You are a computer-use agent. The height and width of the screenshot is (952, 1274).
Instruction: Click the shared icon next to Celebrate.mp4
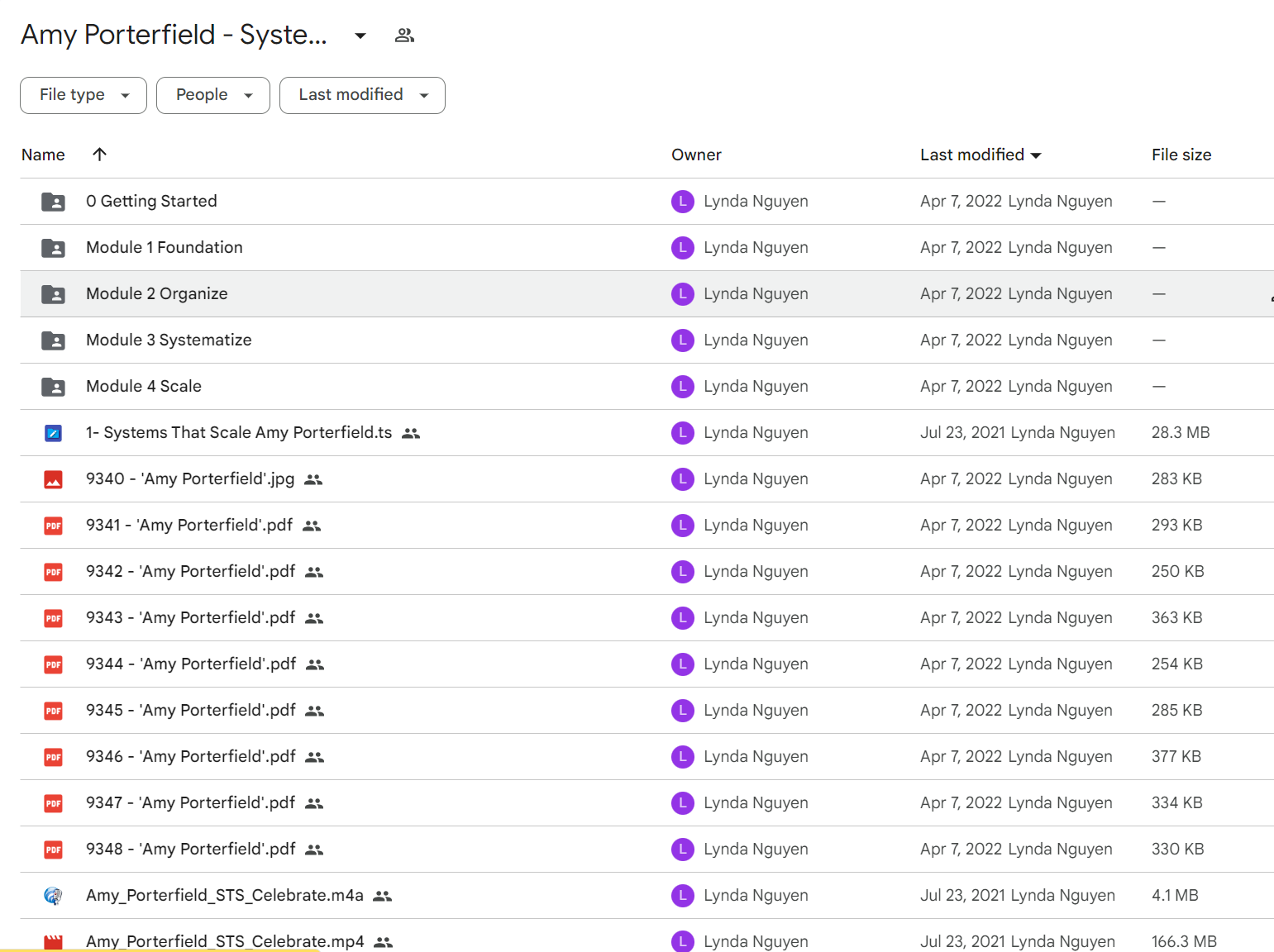click(383, 942)
